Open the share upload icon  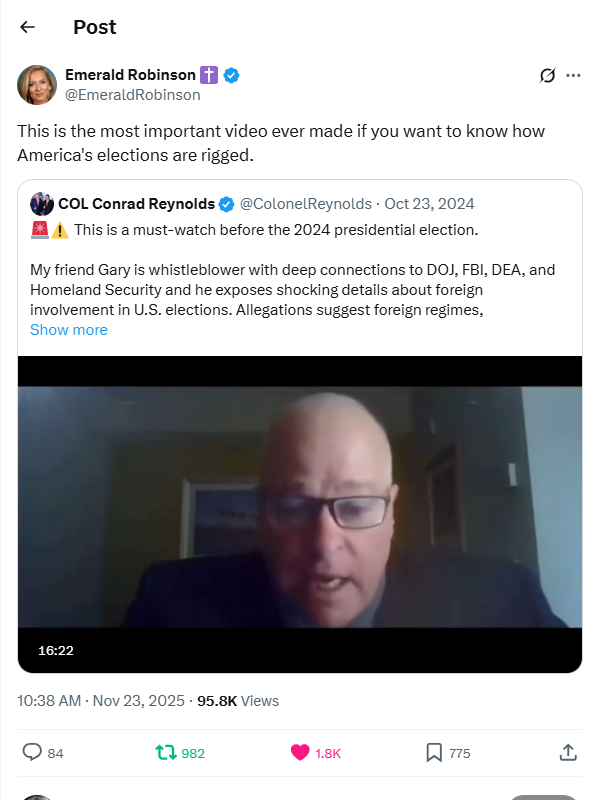pos(568,752)
